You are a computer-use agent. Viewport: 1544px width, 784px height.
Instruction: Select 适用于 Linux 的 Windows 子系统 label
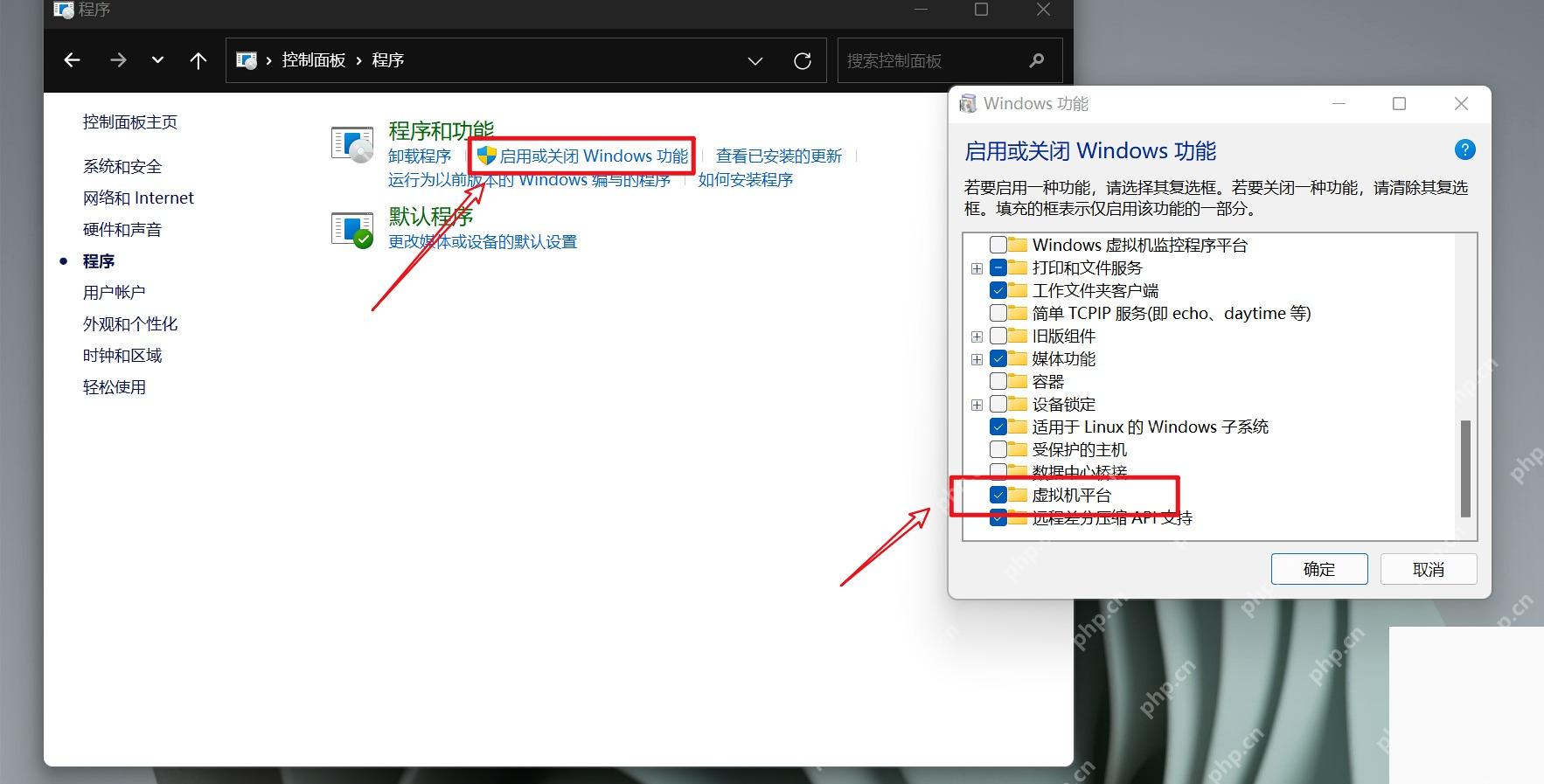(x=1151, y=427)
